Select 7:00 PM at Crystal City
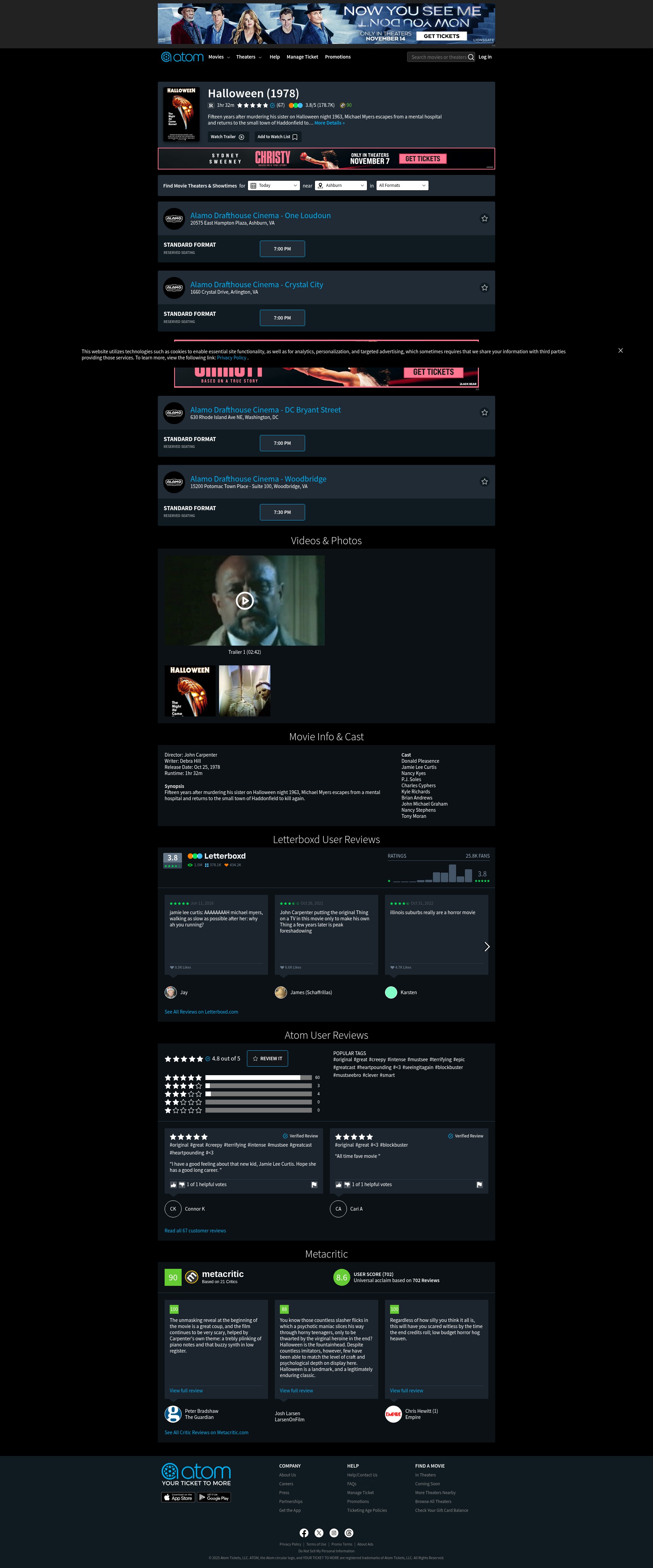653x1568 pixels. pyautogui.click(x=282, y=318)
